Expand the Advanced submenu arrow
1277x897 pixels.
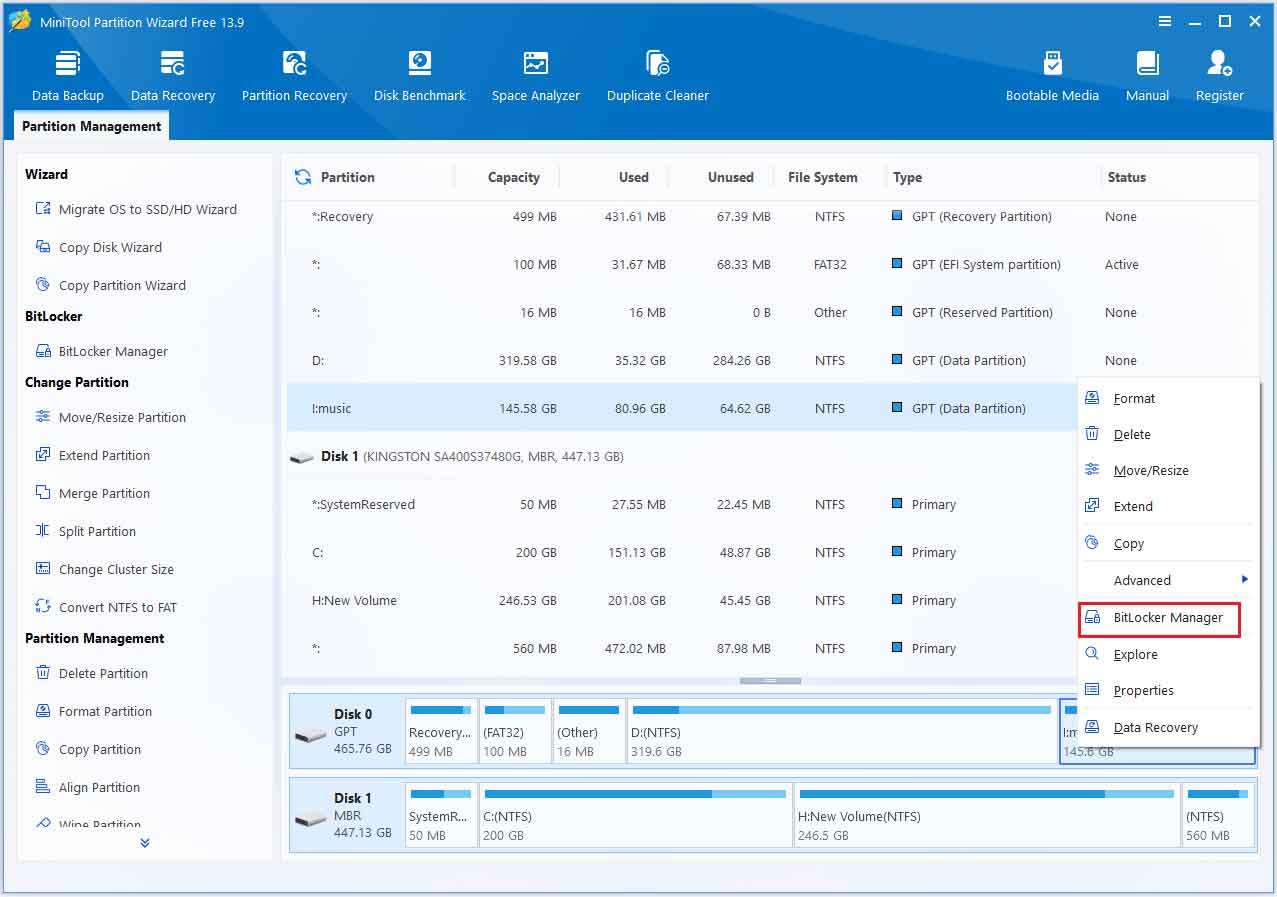click(x=1245, y=579)
